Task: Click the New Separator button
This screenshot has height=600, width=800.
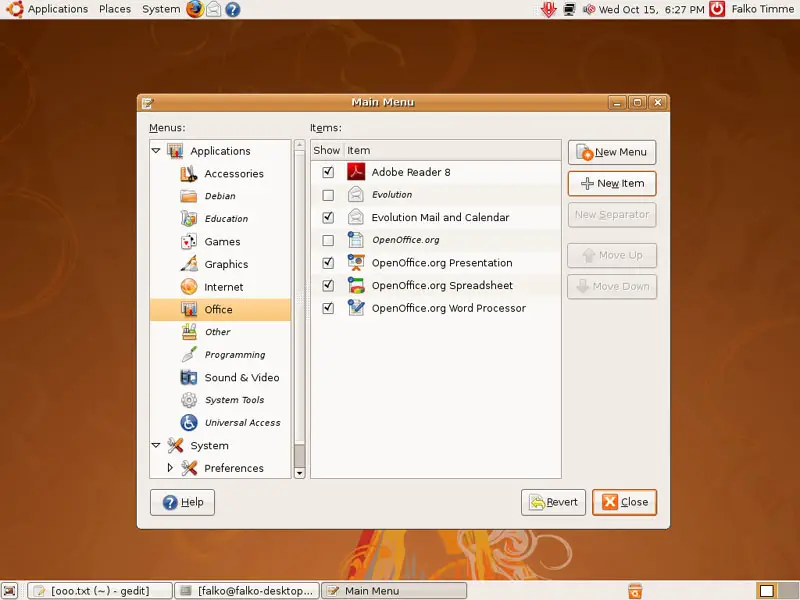Action: click(612, 215)
